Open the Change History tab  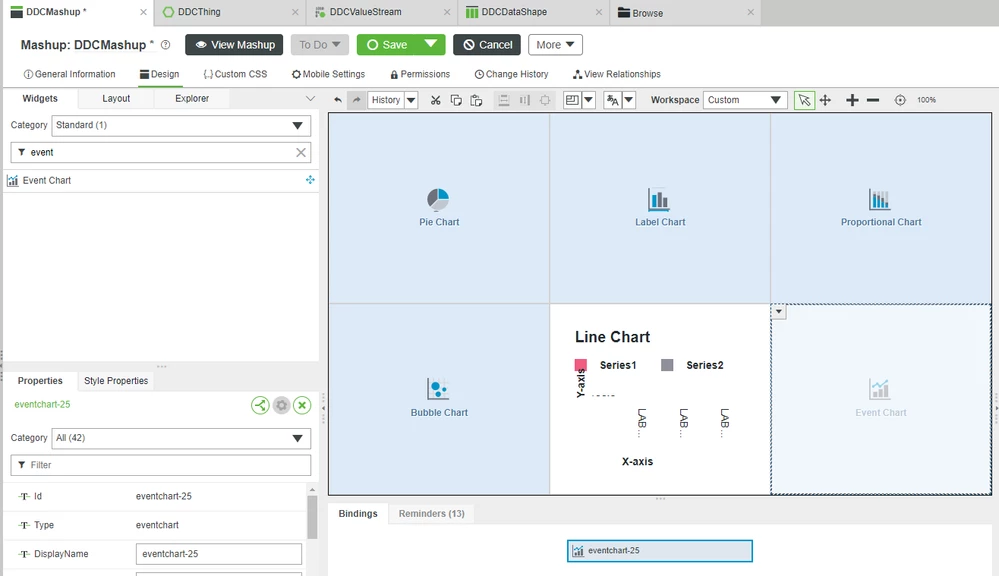512,74
